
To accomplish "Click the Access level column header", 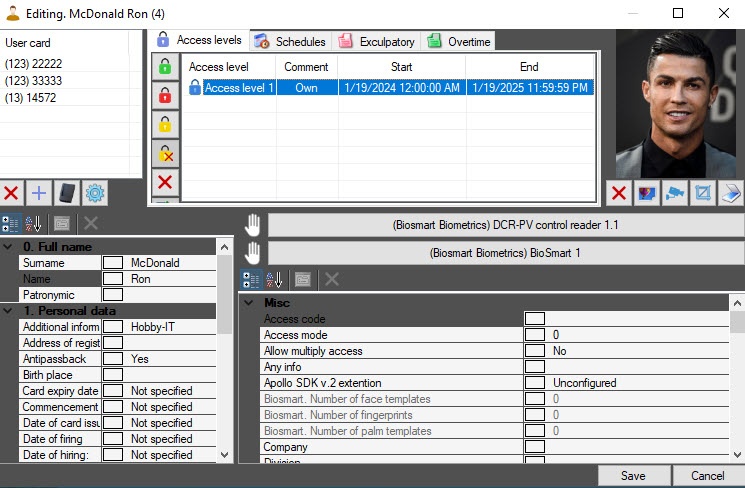I will pos(229,67).
